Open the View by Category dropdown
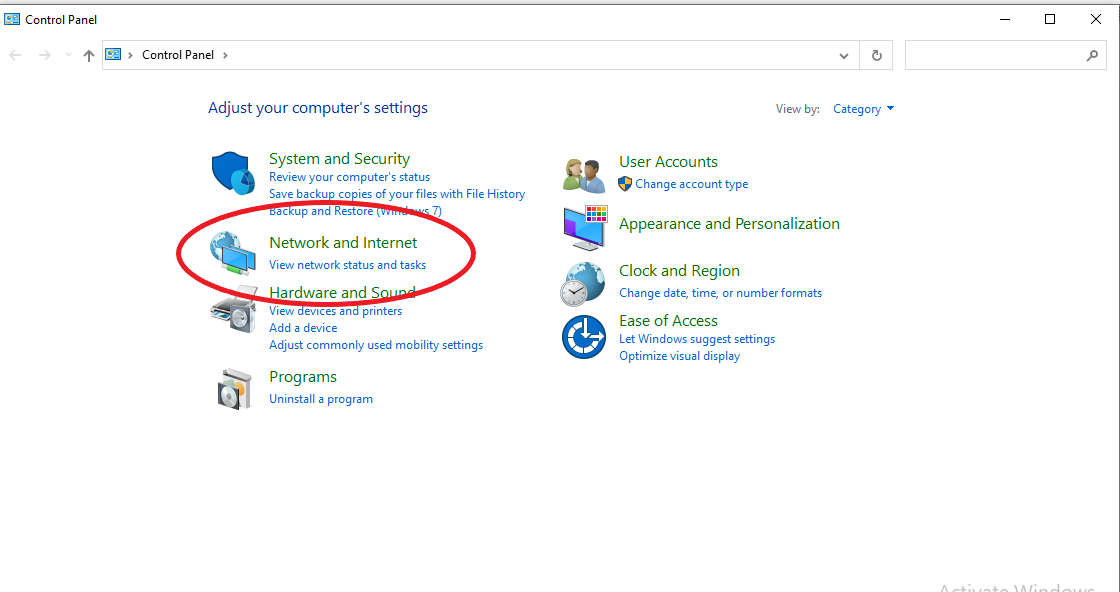Screen dimensions: 1120x592 pos(864,109)
